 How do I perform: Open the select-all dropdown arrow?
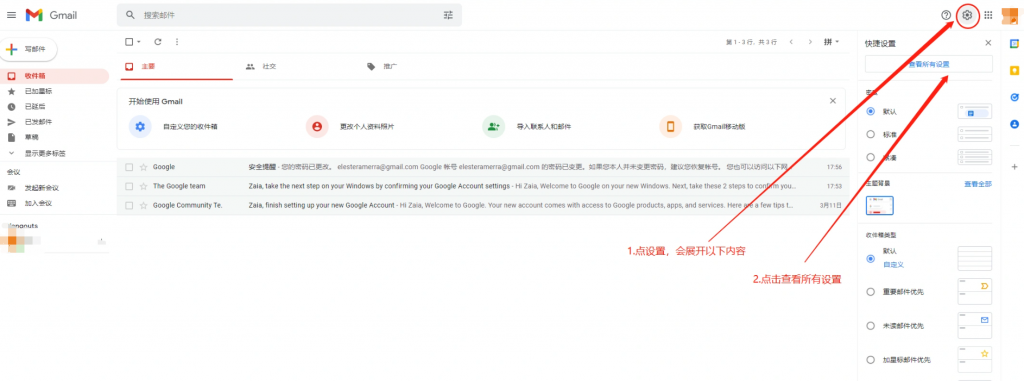(138, 42)
